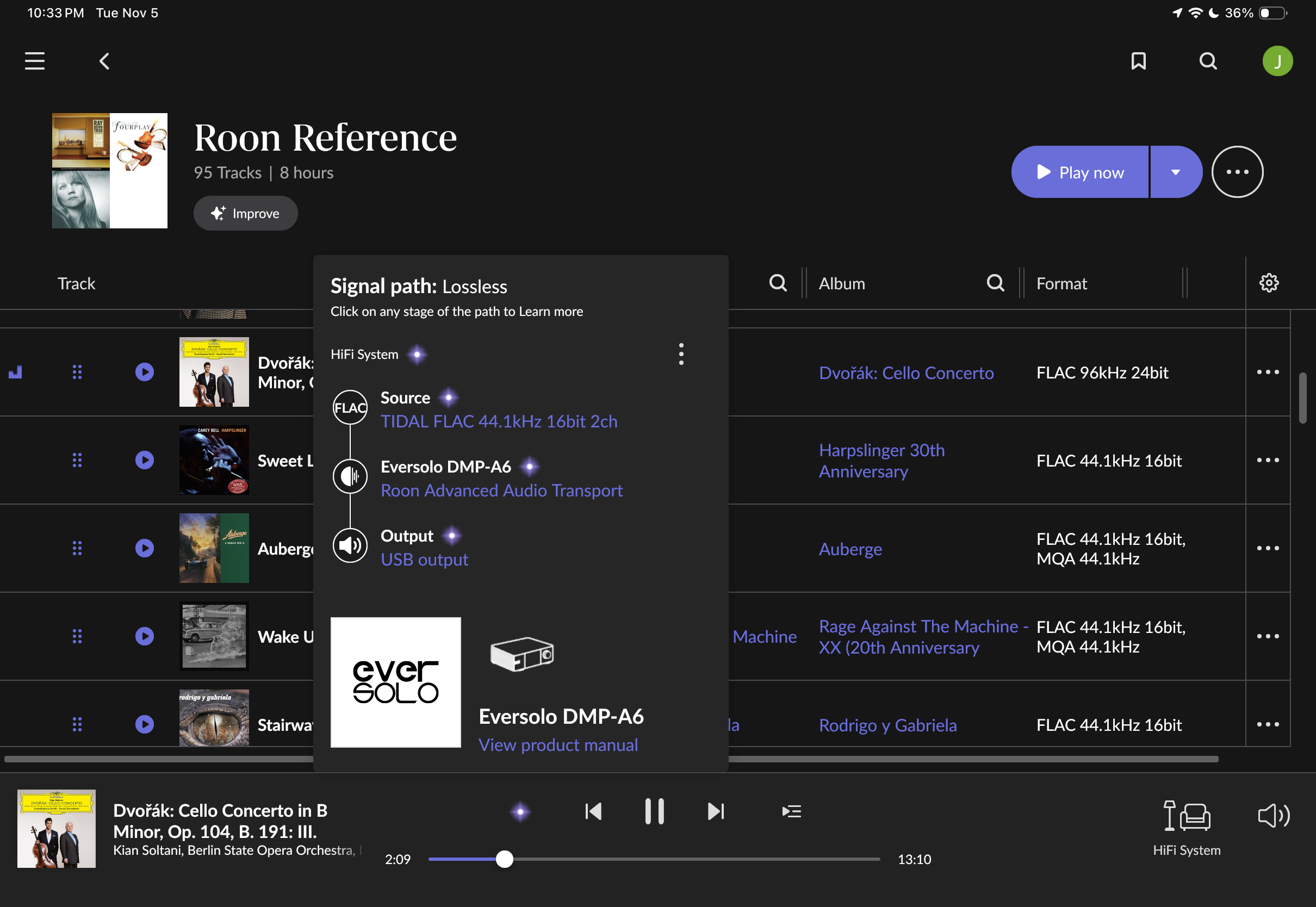Click the search icon left of Album header
The width and height of the screenshot is (1316, 907).
pos(778,282)
